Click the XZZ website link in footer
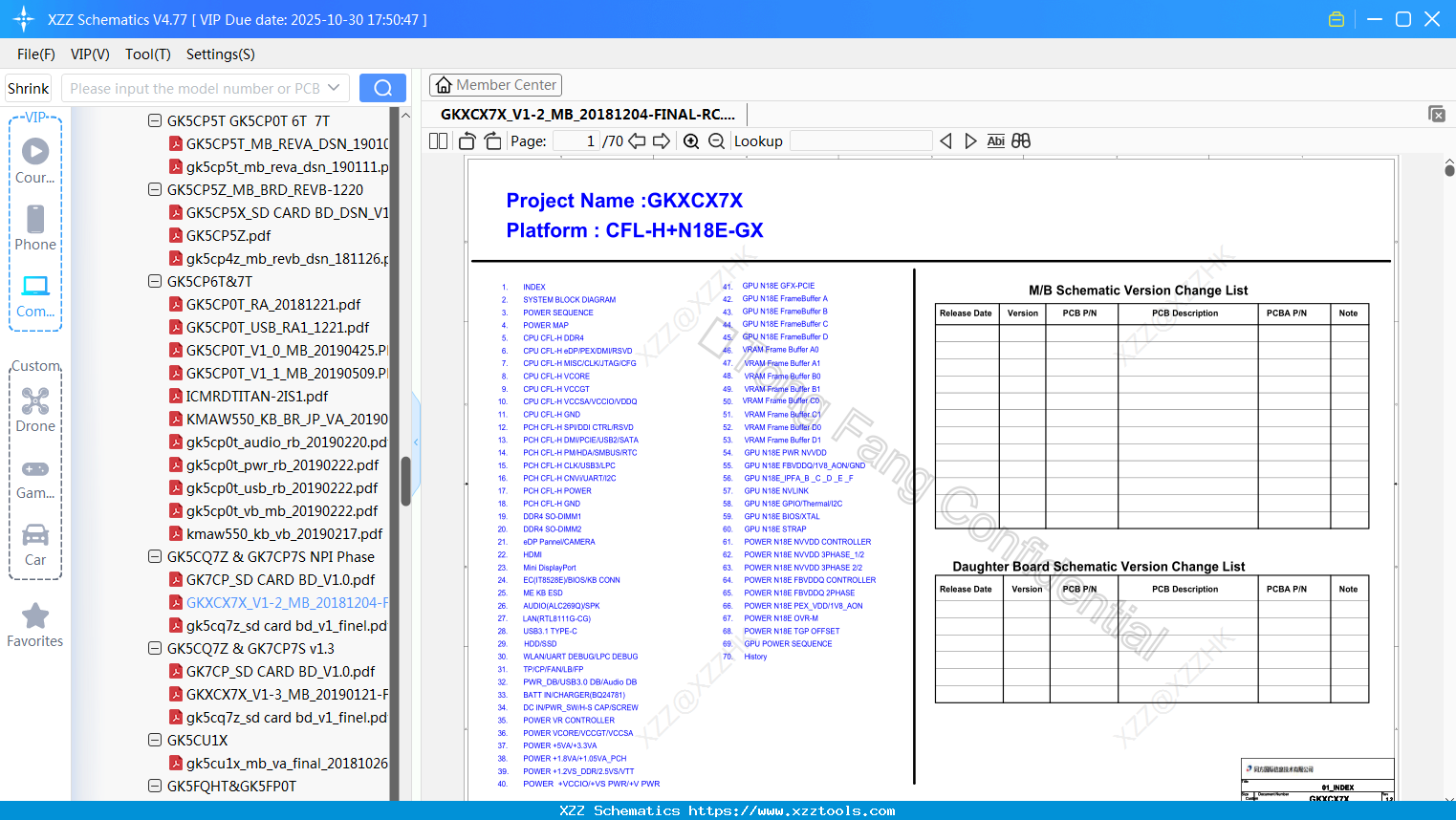This screenshot has height=820, width=1456. coord(792,810)
